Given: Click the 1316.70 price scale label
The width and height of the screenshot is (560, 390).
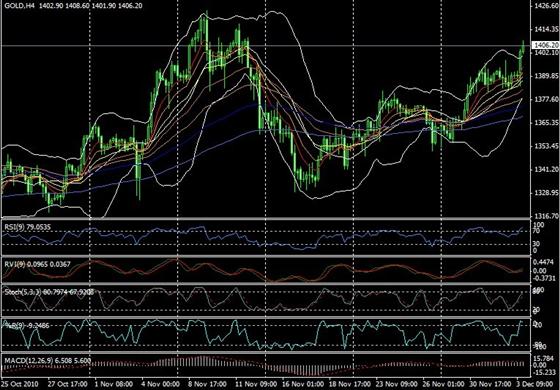Looking at the screenshot, I should tap(546, 216).
